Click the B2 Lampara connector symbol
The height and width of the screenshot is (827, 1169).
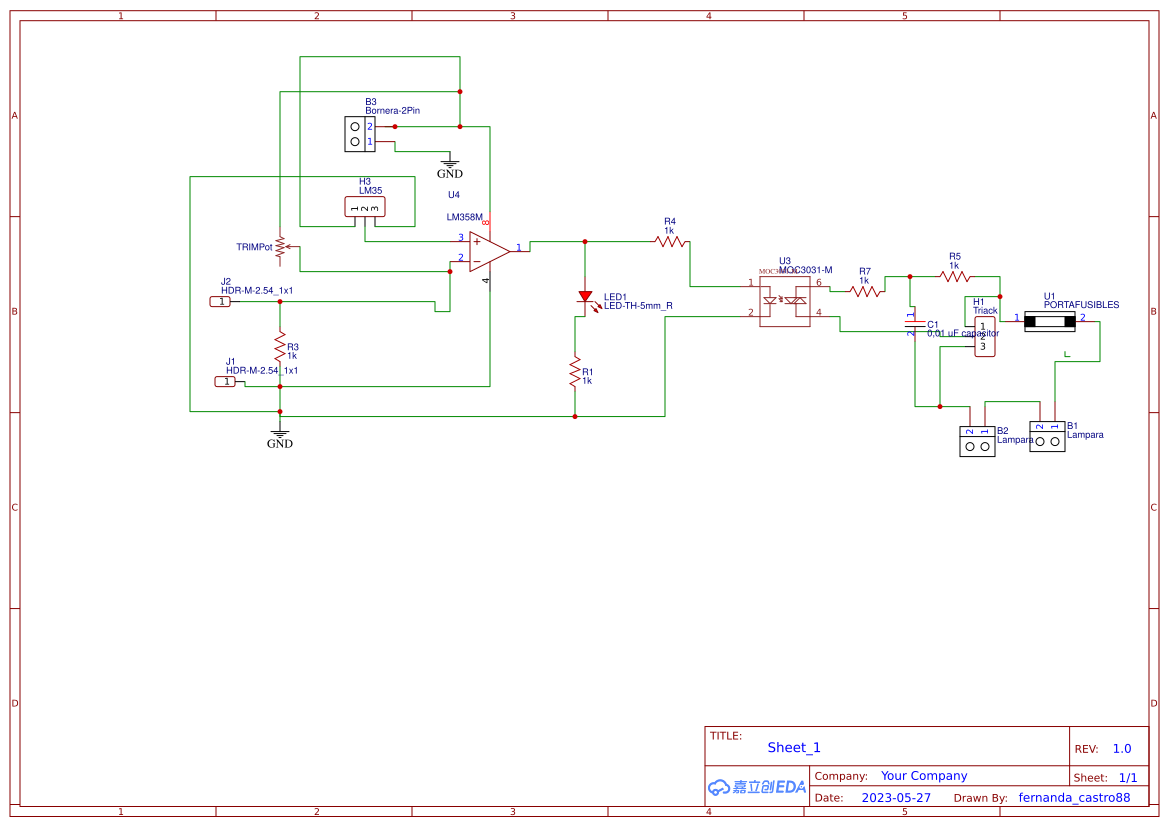977,442
